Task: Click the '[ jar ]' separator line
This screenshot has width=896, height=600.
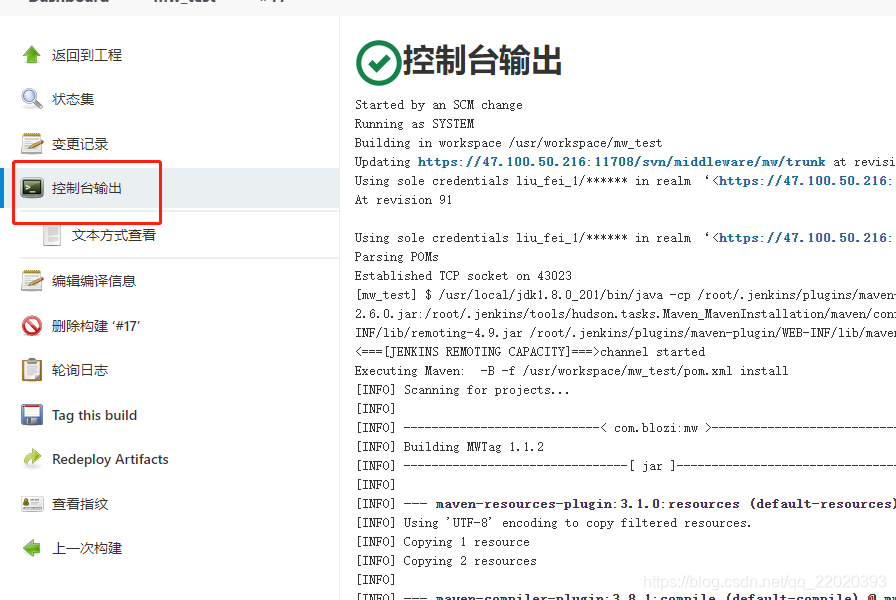Action: coord(626,466)
